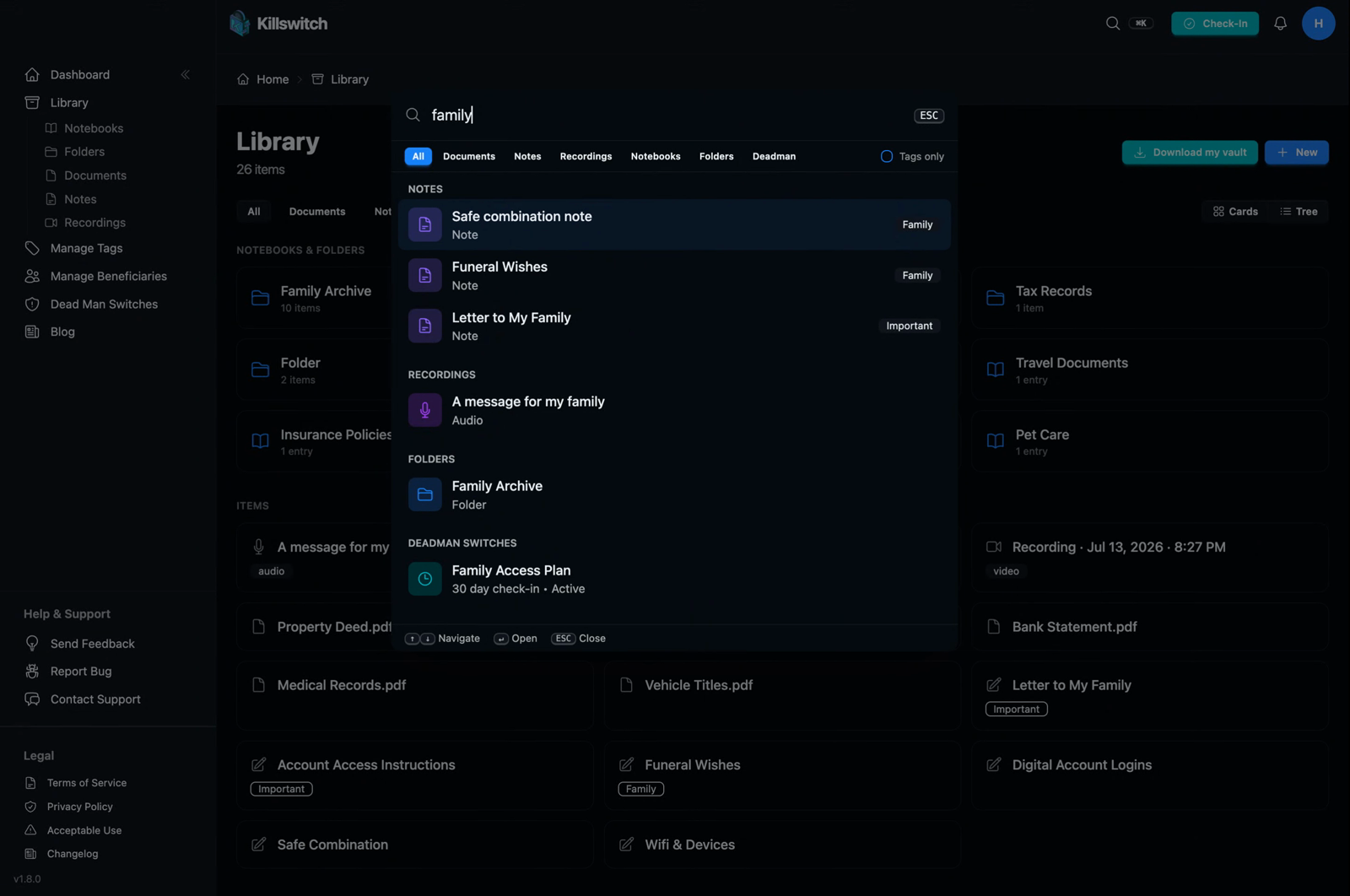Close search with the ESC badge
Viewport: 1350px width, 896px height.
pos(929,116)
